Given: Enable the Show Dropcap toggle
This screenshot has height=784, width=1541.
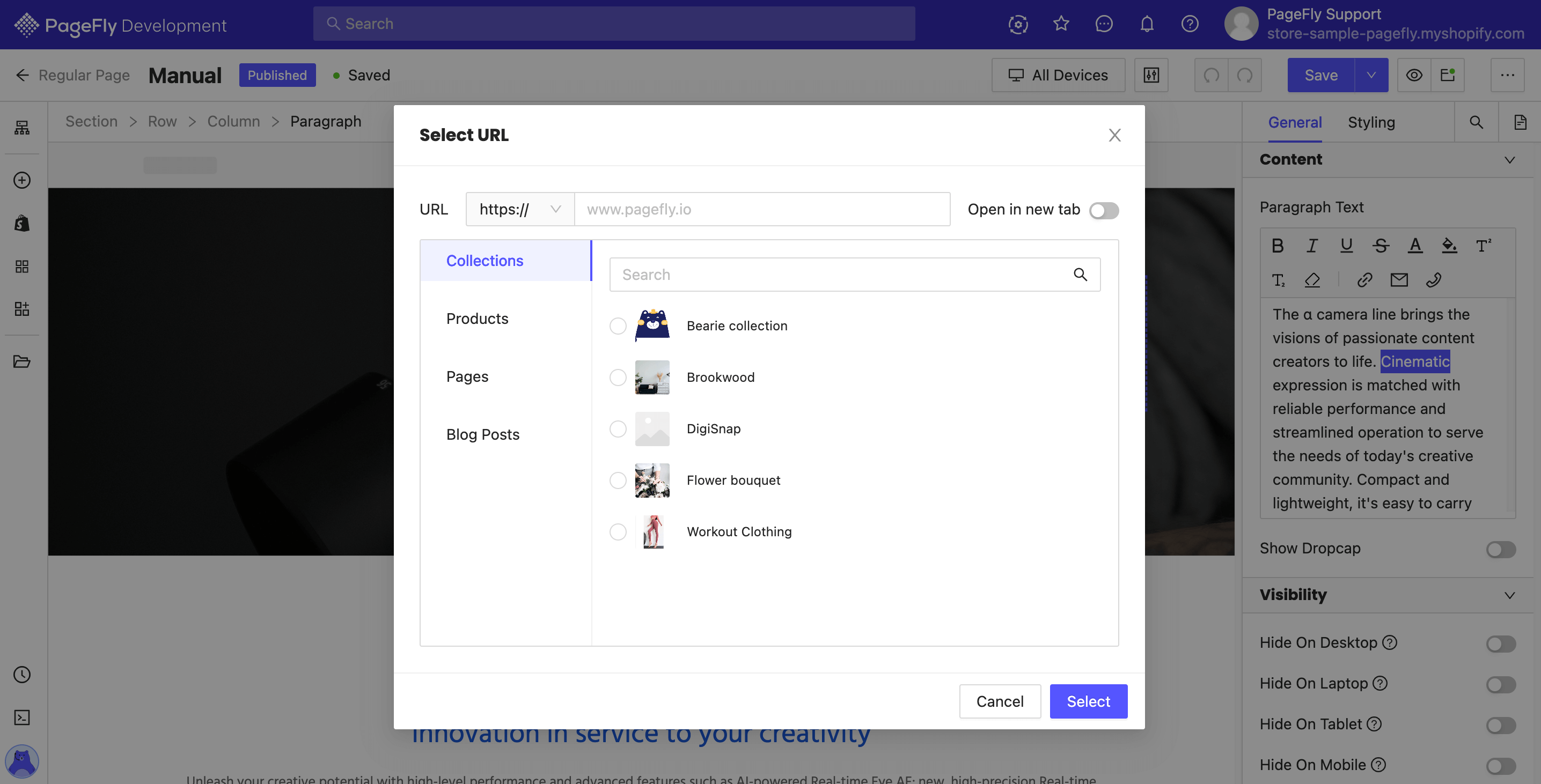Looking at the screenshot, I should [x=1501, y=550].
